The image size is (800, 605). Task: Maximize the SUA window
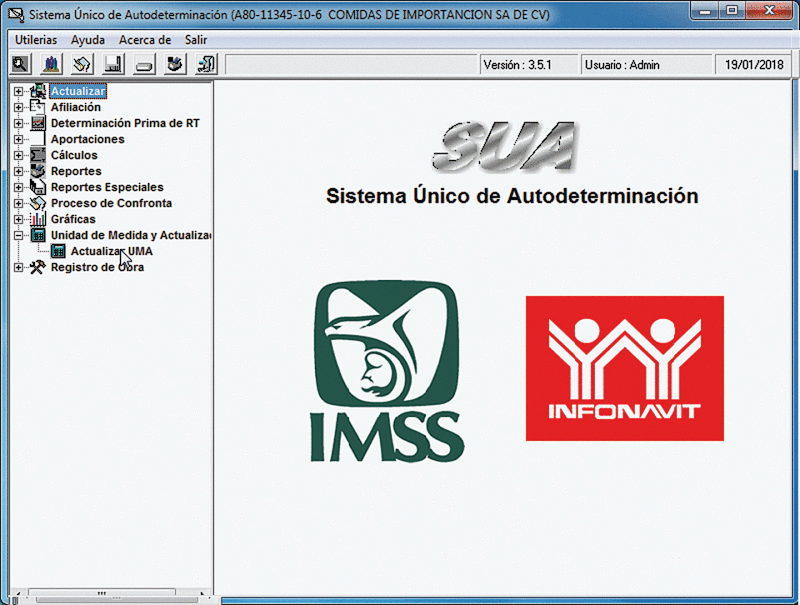(732, 11)
